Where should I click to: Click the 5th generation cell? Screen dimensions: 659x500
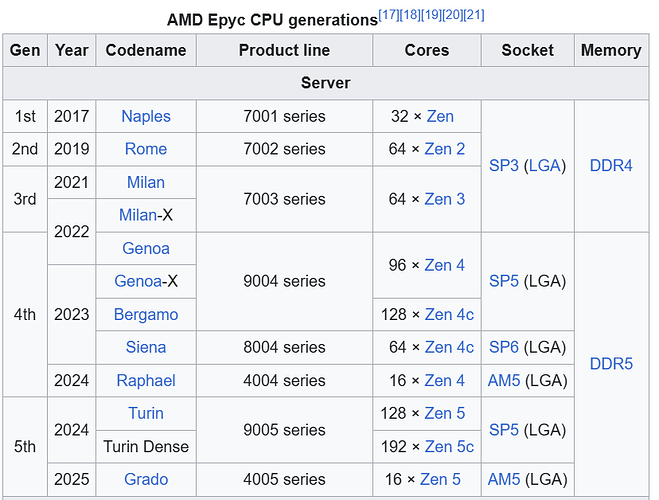[25, 447]
